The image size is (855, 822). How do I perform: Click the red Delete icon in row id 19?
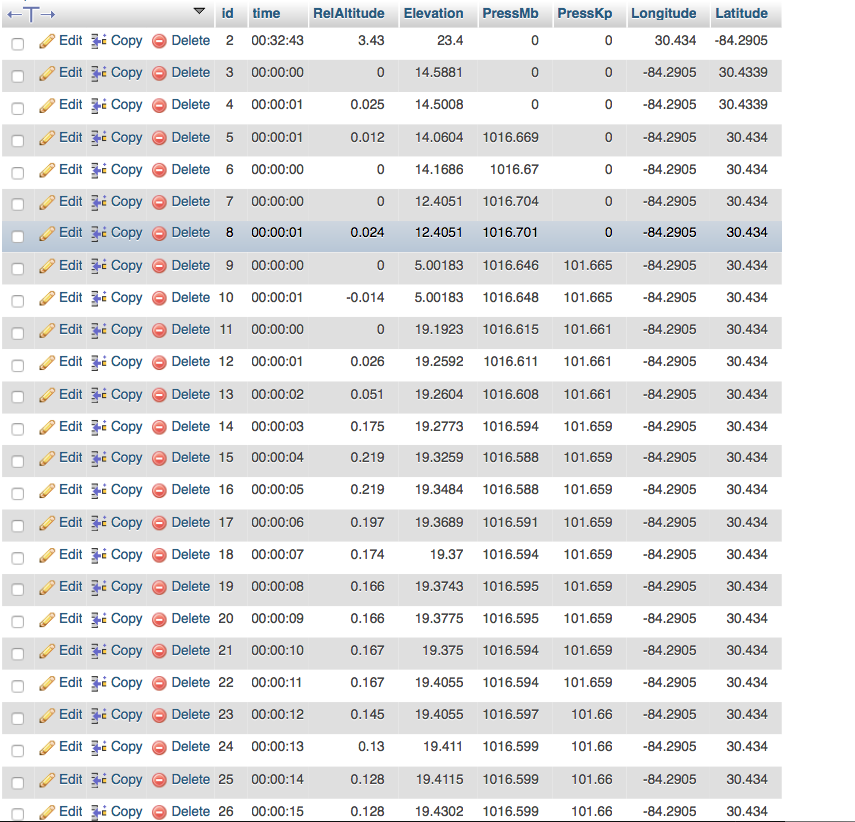point(159,587)
